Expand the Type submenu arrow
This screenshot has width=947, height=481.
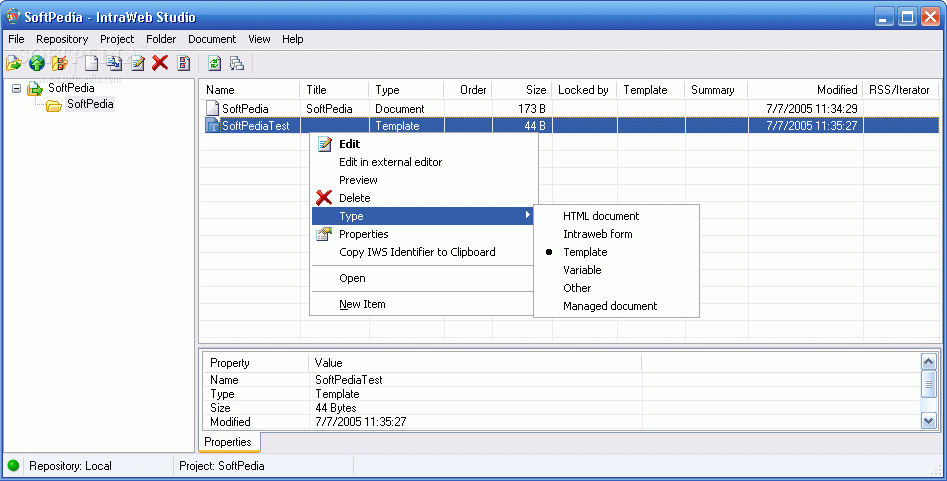527,215
